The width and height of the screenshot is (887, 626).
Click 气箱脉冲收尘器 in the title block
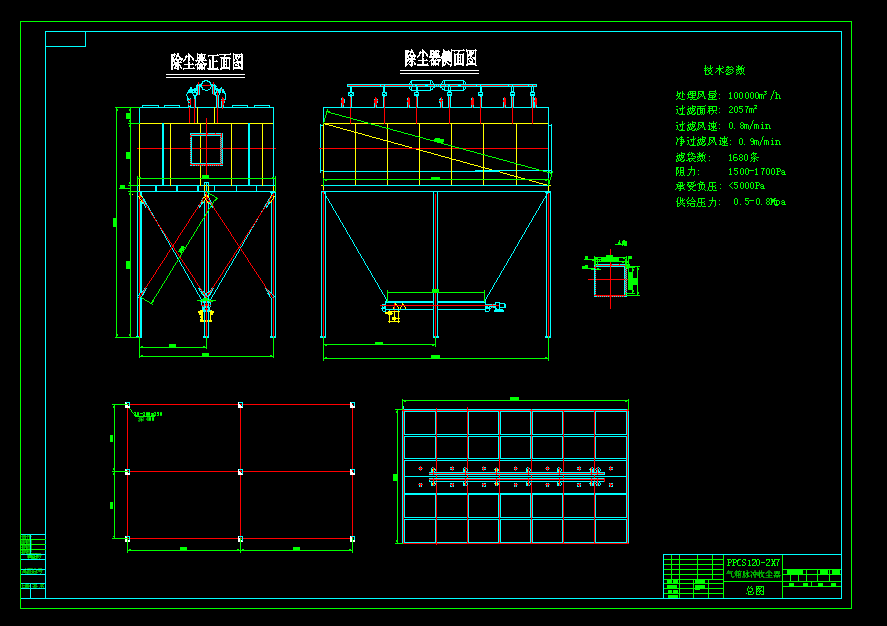pos(753,574)
